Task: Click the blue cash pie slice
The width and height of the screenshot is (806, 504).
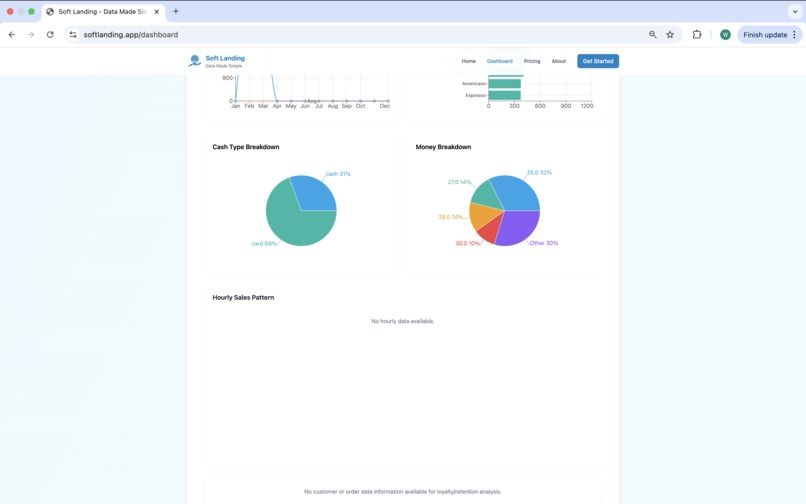Action: pos(316,193)
